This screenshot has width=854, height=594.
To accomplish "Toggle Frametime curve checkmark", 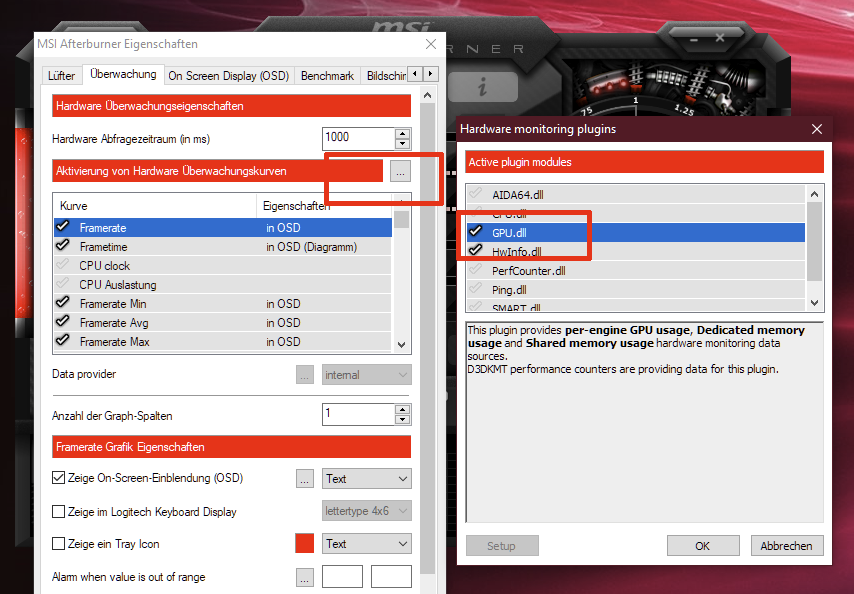I will pos(63,246).
